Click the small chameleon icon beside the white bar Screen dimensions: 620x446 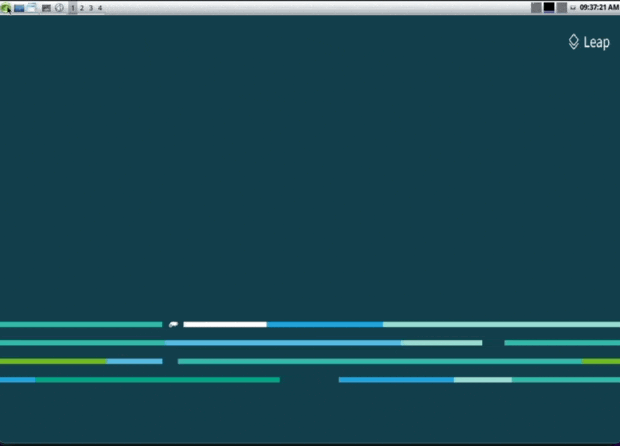[174, 324]
